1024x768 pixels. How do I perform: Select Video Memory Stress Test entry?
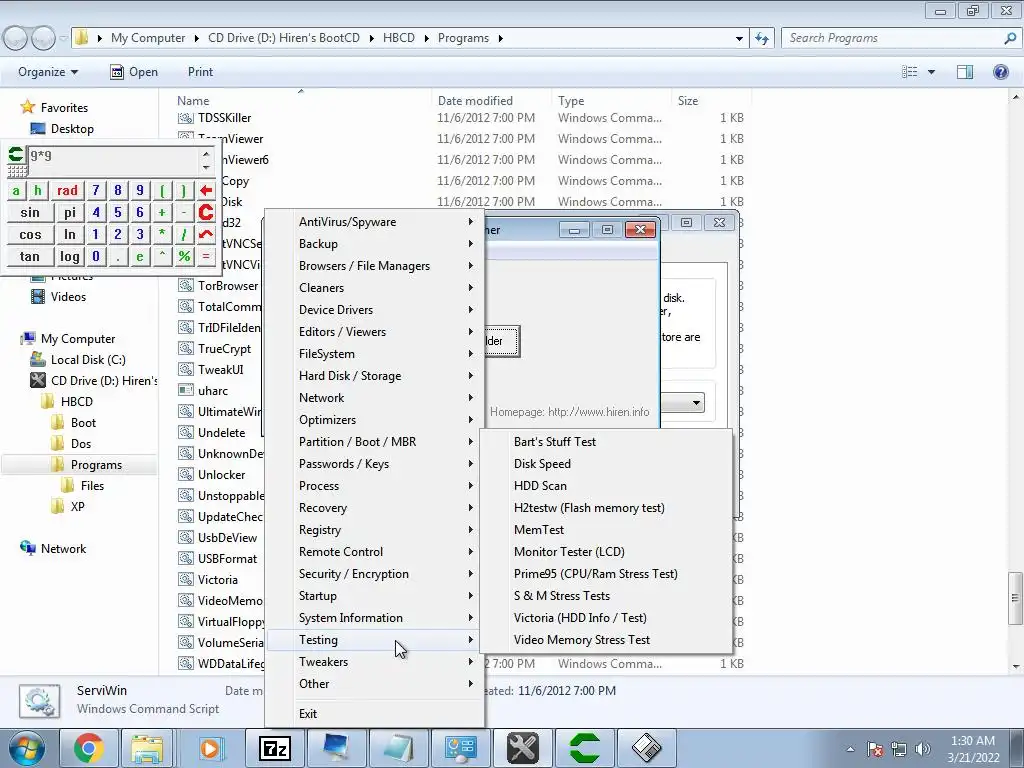[606, 640]
